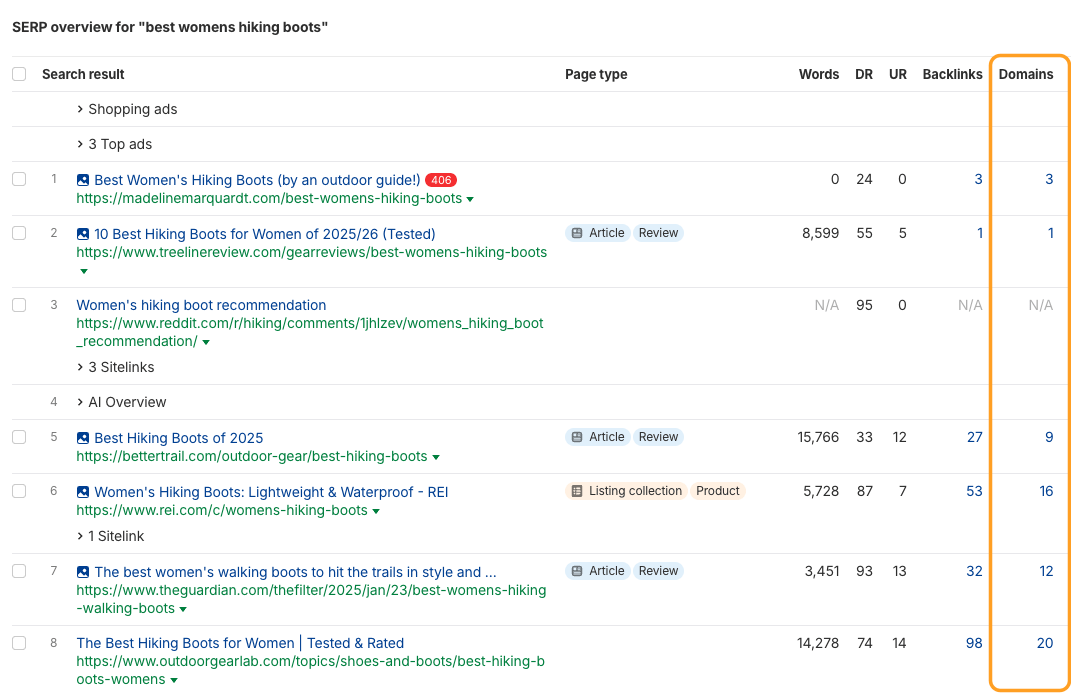Open the dropdown caret next to the REI URL

click(x=378, y=510)
